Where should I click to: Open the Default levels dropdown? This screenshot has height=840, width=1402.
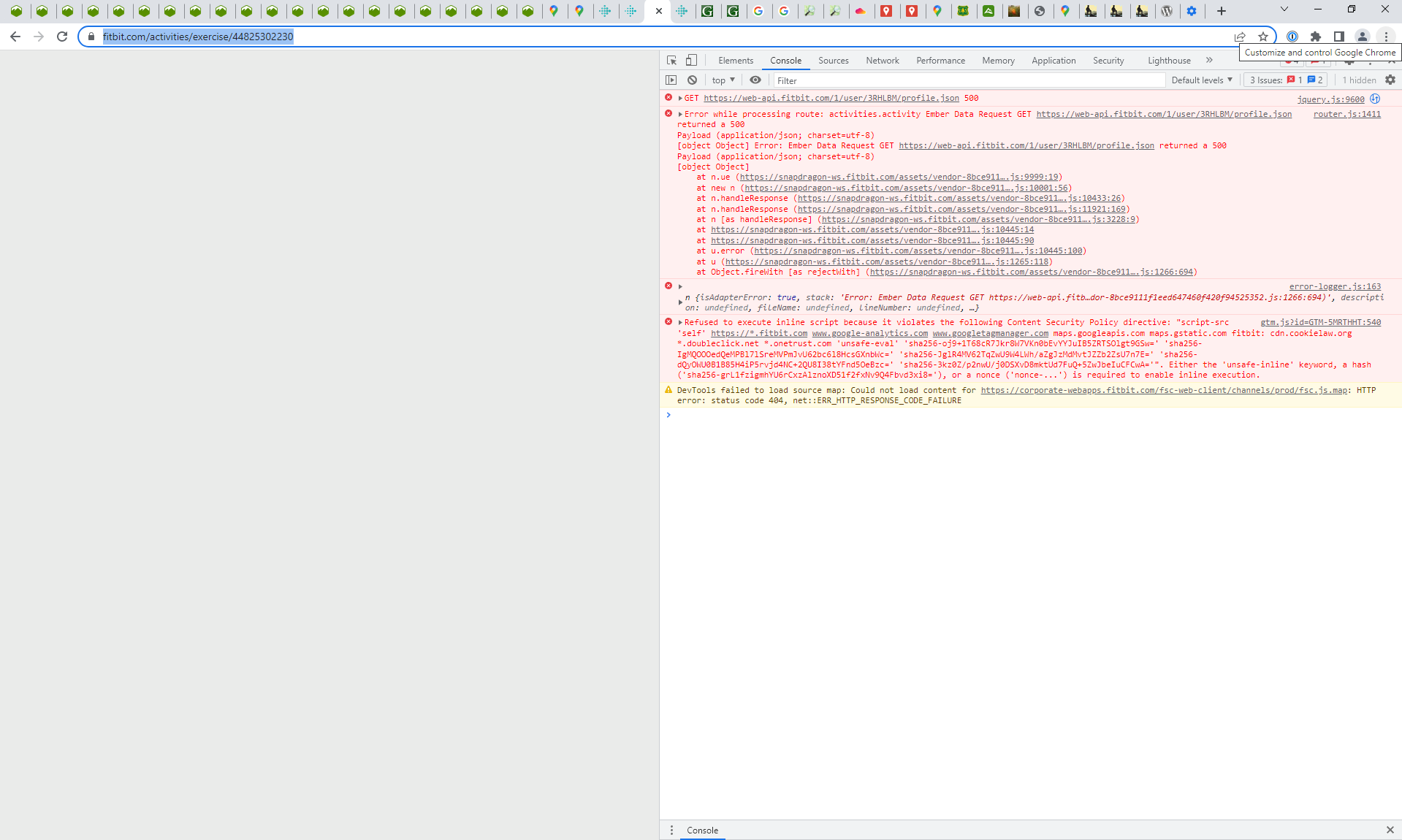click(1202, 80)
